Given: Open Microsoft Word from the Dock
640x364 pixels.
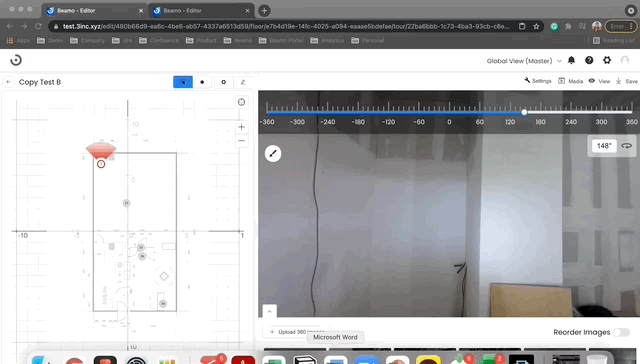Looking at the screenshot, I should pyautogui.click(x=336, y=360).
